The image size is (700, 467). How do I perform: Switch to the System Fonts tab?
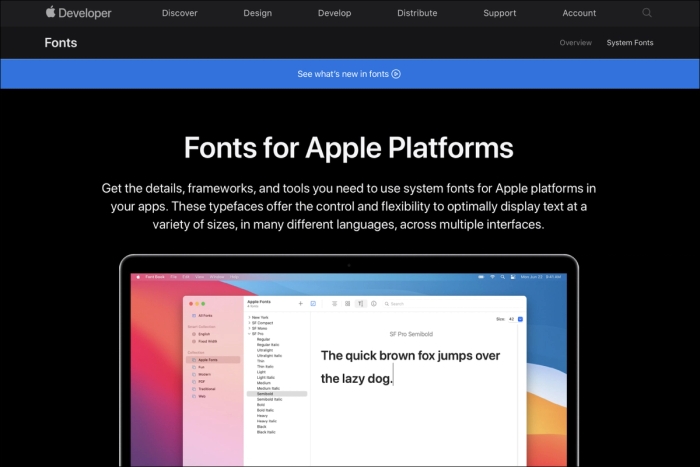(x=630, y=43)
